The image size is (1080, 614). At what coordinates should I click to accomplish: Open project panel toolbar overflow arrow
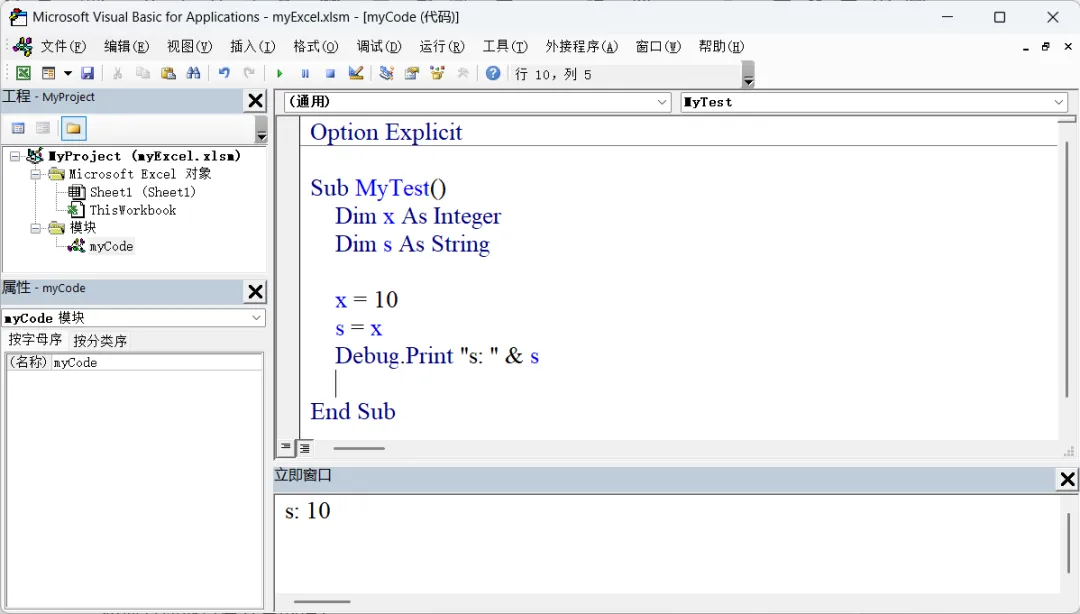261,130
